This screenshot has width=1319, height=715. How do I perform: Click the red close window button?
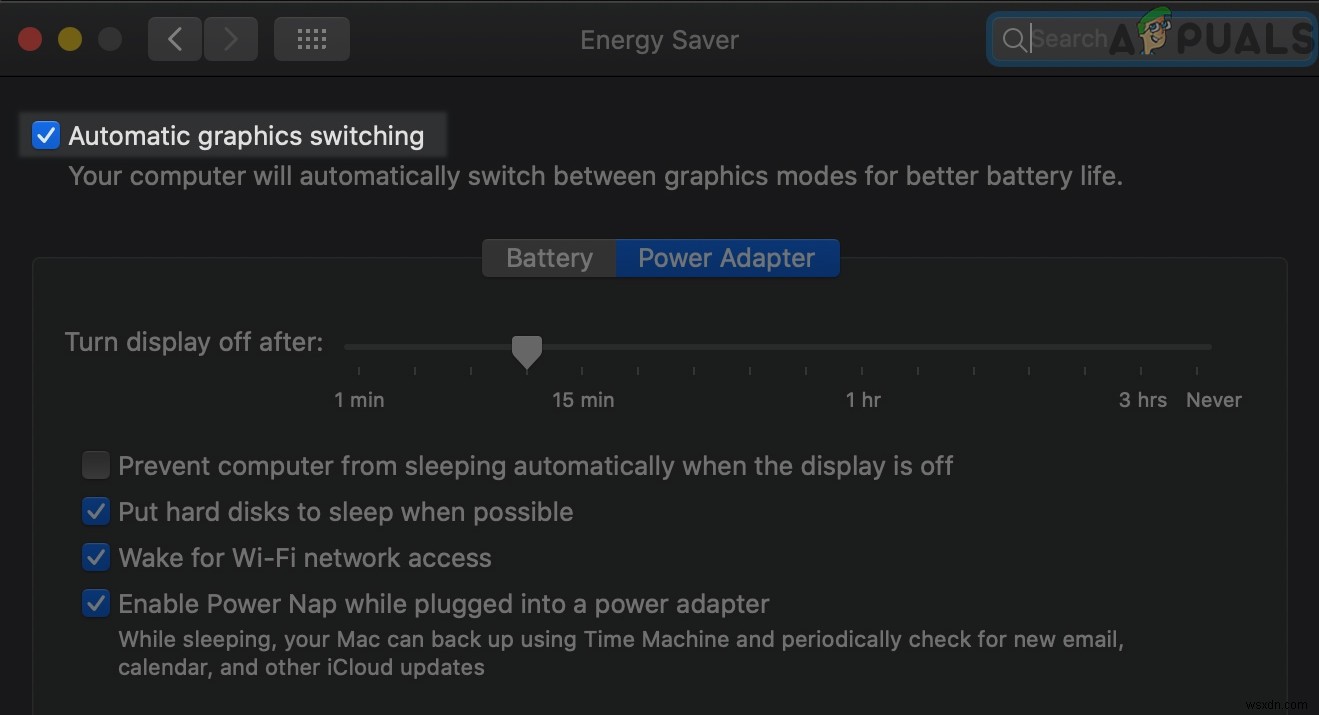[29, 38]
